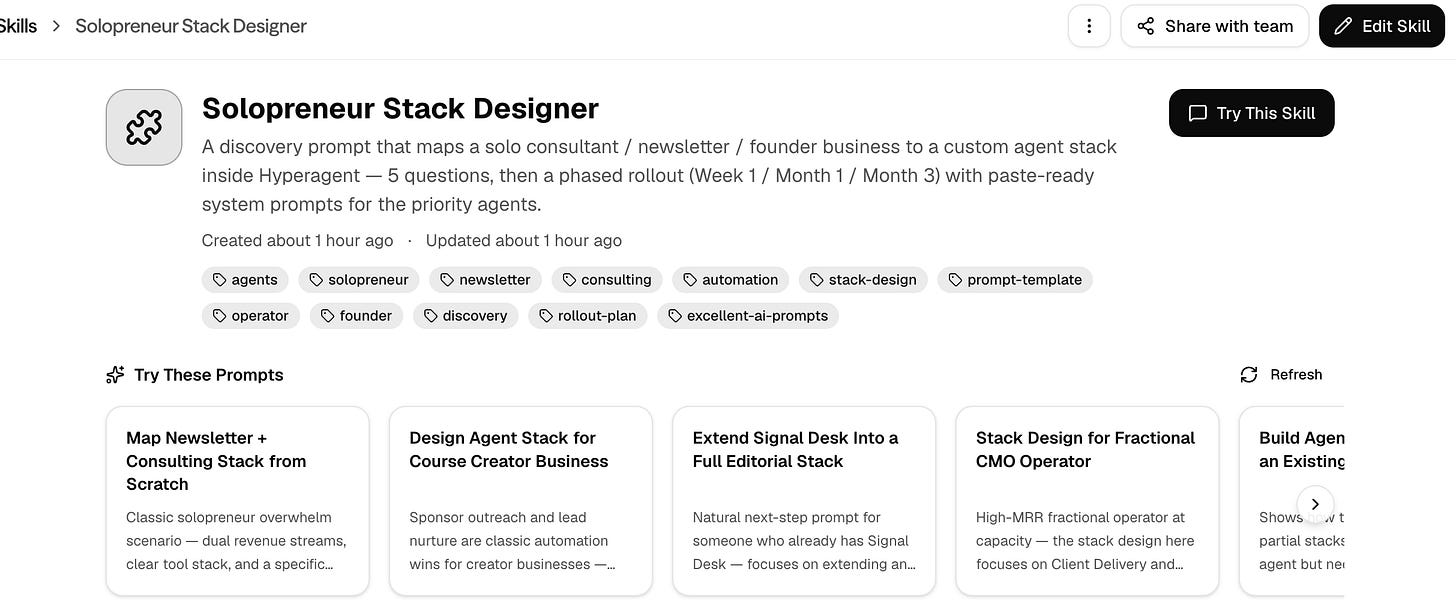
Task: Select the excellent-ai-prompts tag
Action: [x=748, y=316]
